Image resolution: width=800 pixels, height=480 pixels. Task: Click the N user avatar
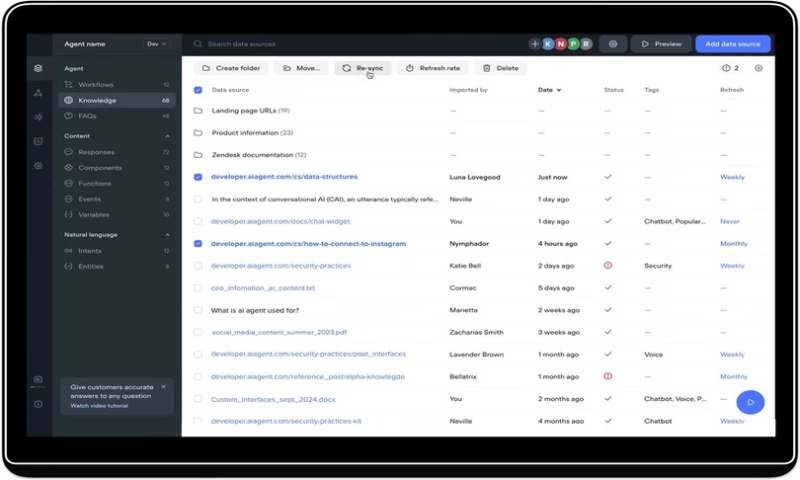tap(561, 44)
